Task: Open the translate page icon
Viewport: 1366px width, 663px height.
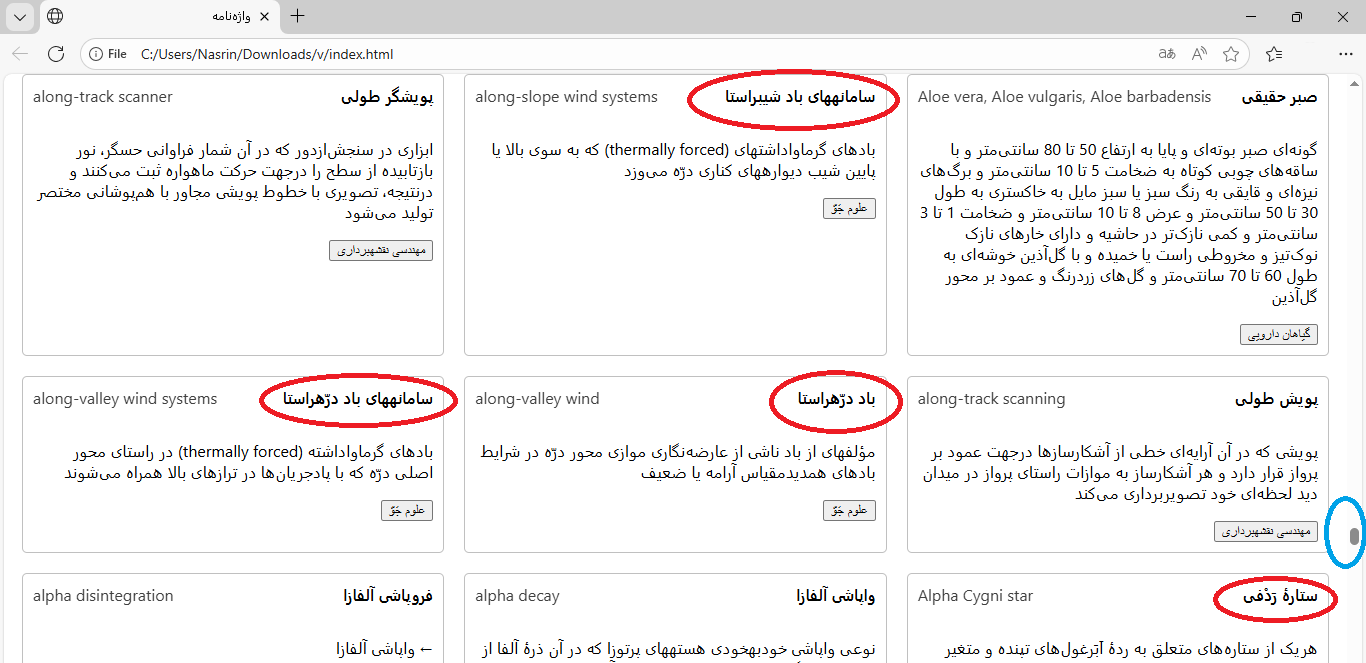Action: pos(1166,54)
